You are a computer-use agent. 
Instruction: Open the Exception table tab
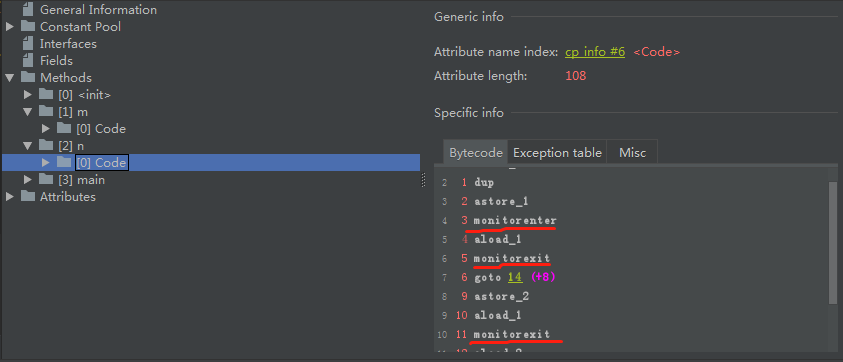[x=557, y=152]
